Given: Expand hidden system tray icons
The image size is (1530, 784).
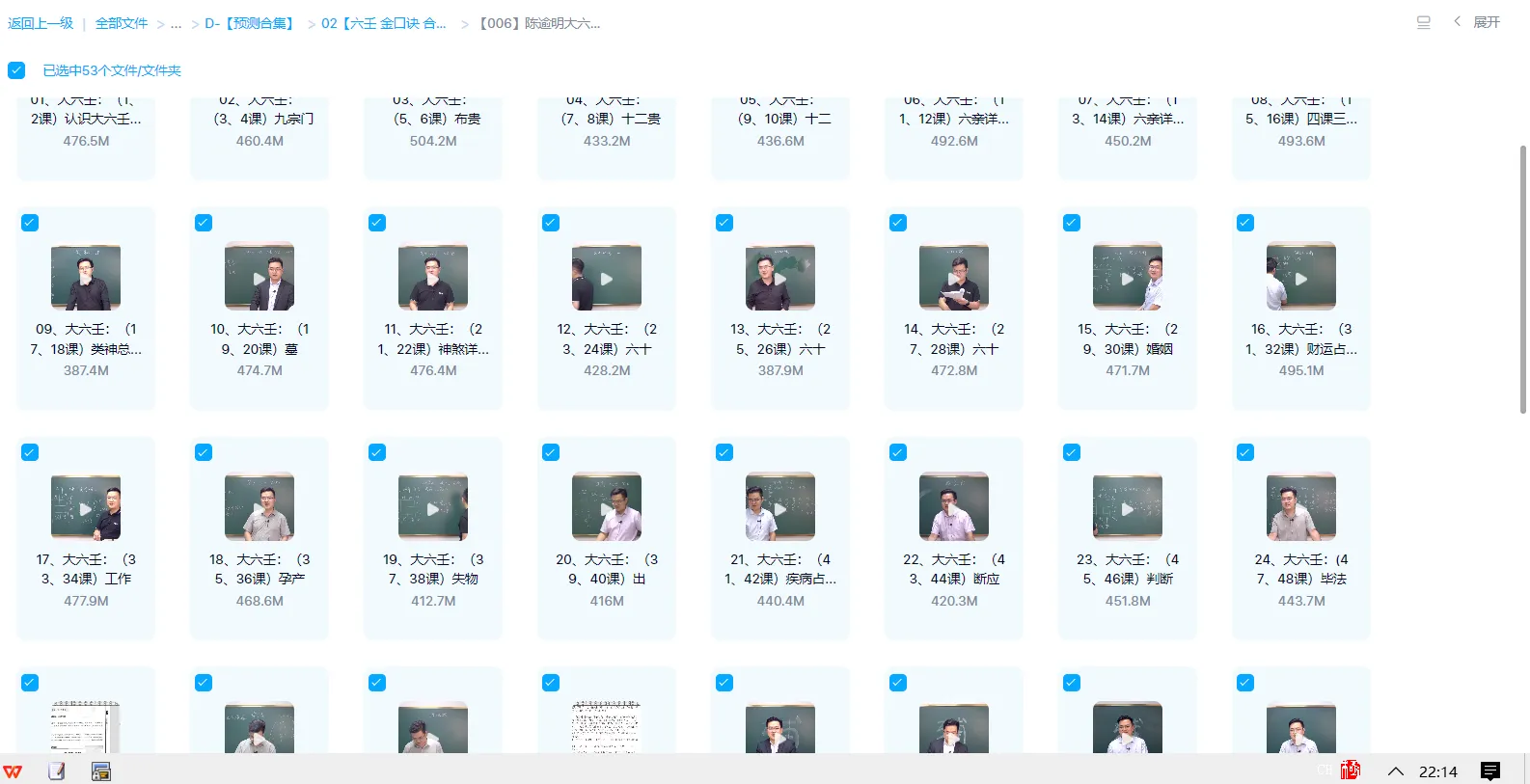Looking at the screenshot, I should 1395,771.
